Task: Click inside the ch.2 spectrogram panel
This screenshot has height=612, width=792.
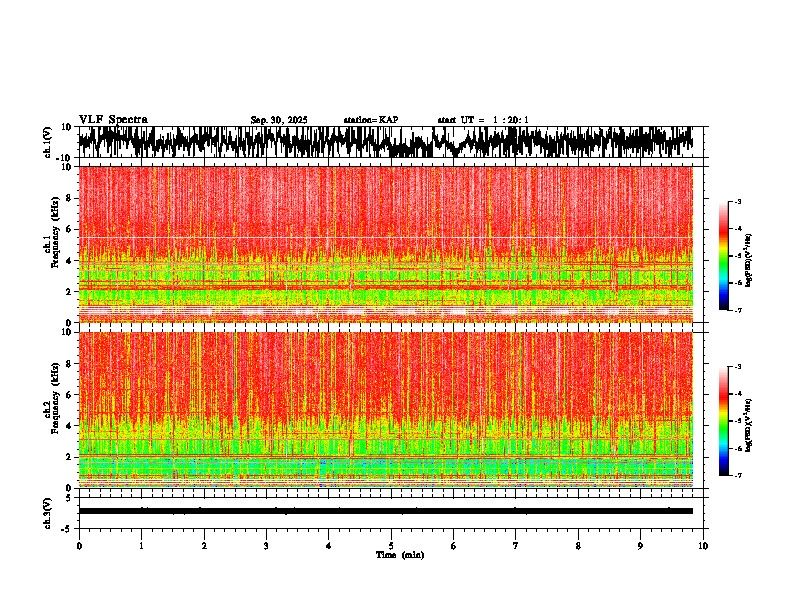Action: (x=385, y=410)
